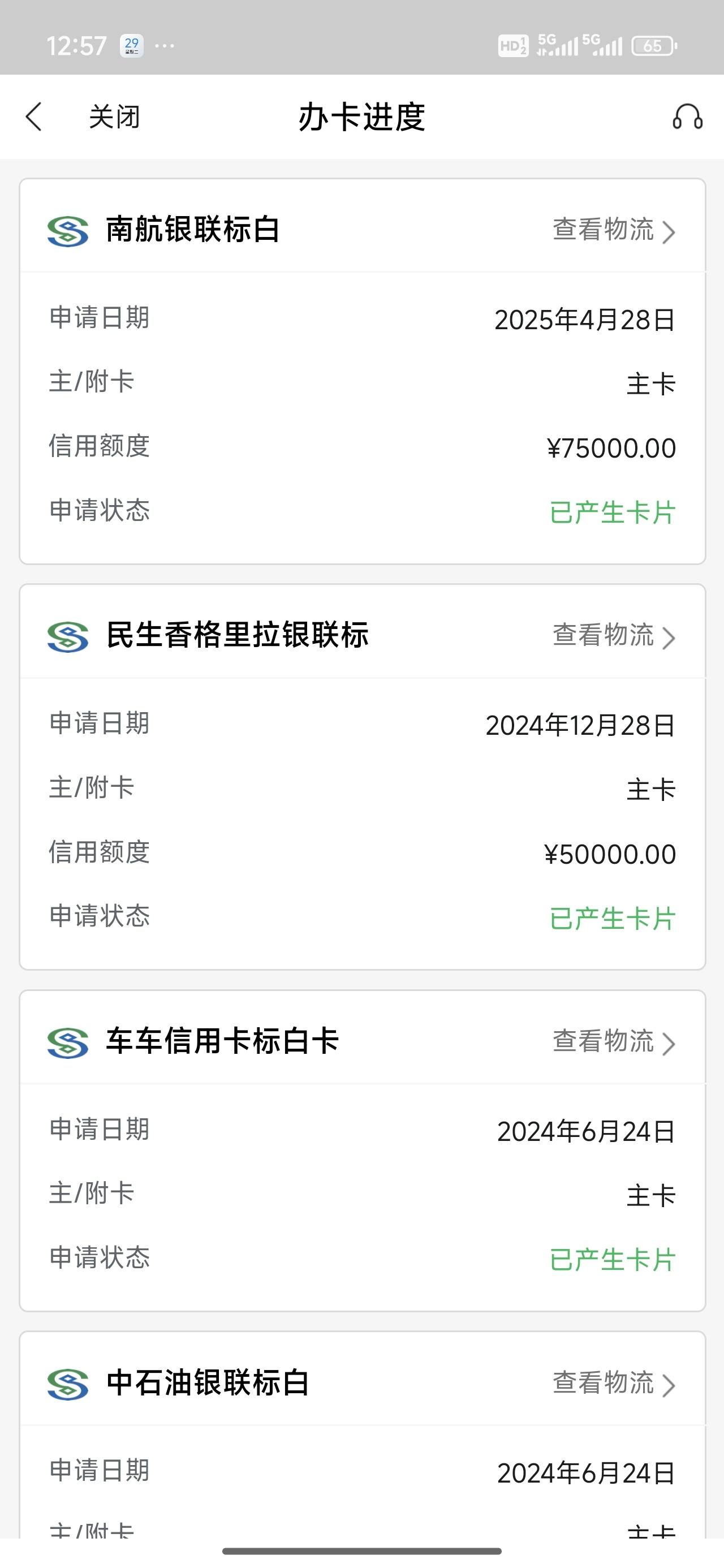Tap bank logo beside 车车信用卡标白卡
Screen dimensions: 724x1568
coord(67,1043)
